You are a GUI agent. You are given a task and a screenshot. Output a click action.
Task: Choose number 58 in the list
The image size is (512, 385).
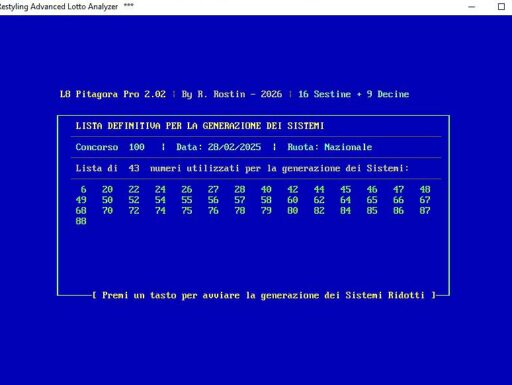(x=266, y=200)
